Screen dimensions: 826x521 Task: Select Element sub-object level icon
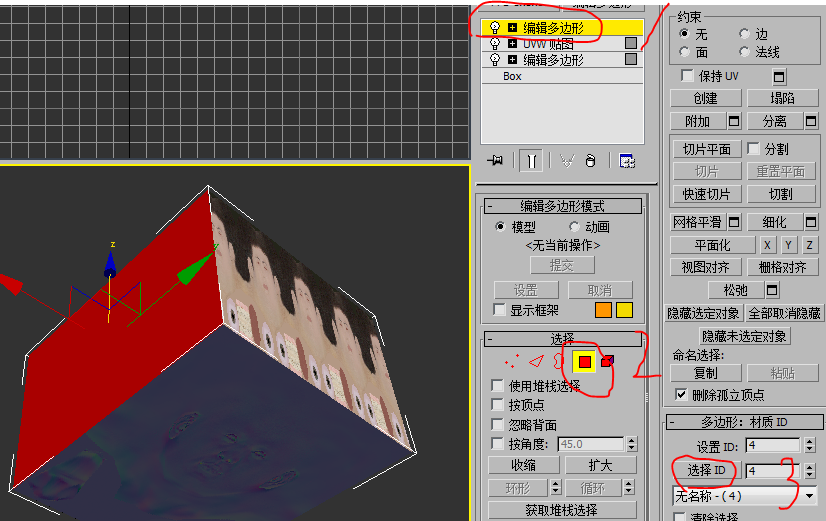tap(607, 361)
